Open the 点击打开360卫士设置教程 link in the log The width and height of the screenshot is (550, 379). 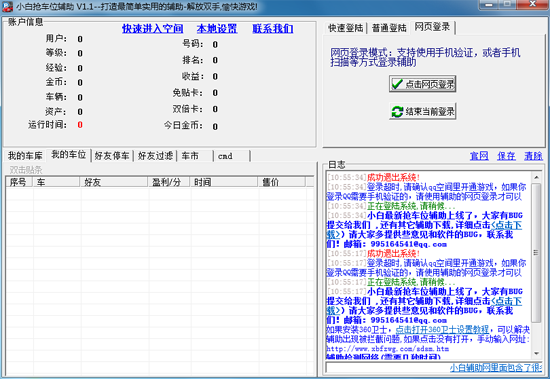442,330
